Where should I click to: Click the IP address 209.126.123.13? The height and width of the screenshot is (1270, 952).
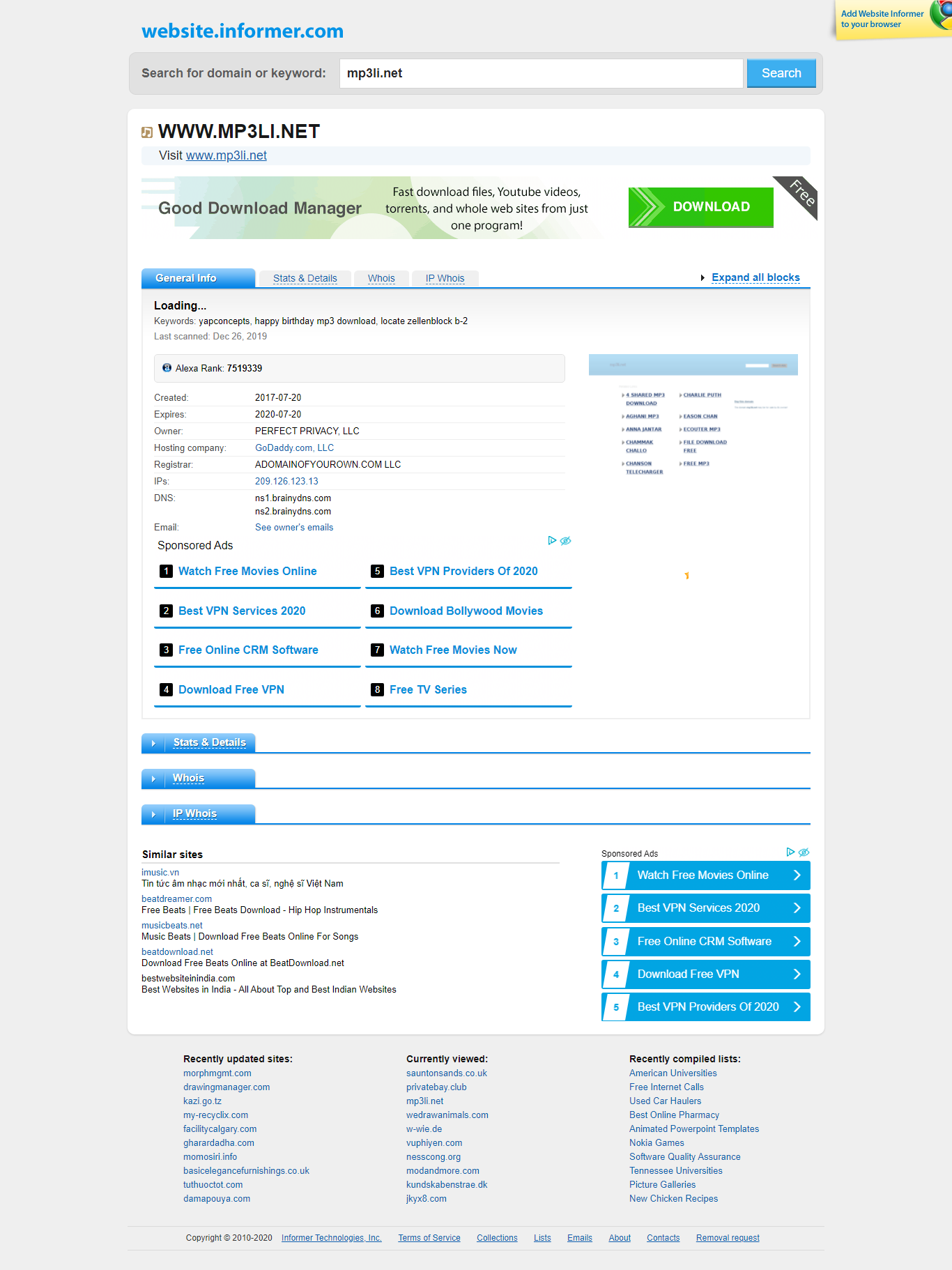click(x=286, y=482)
